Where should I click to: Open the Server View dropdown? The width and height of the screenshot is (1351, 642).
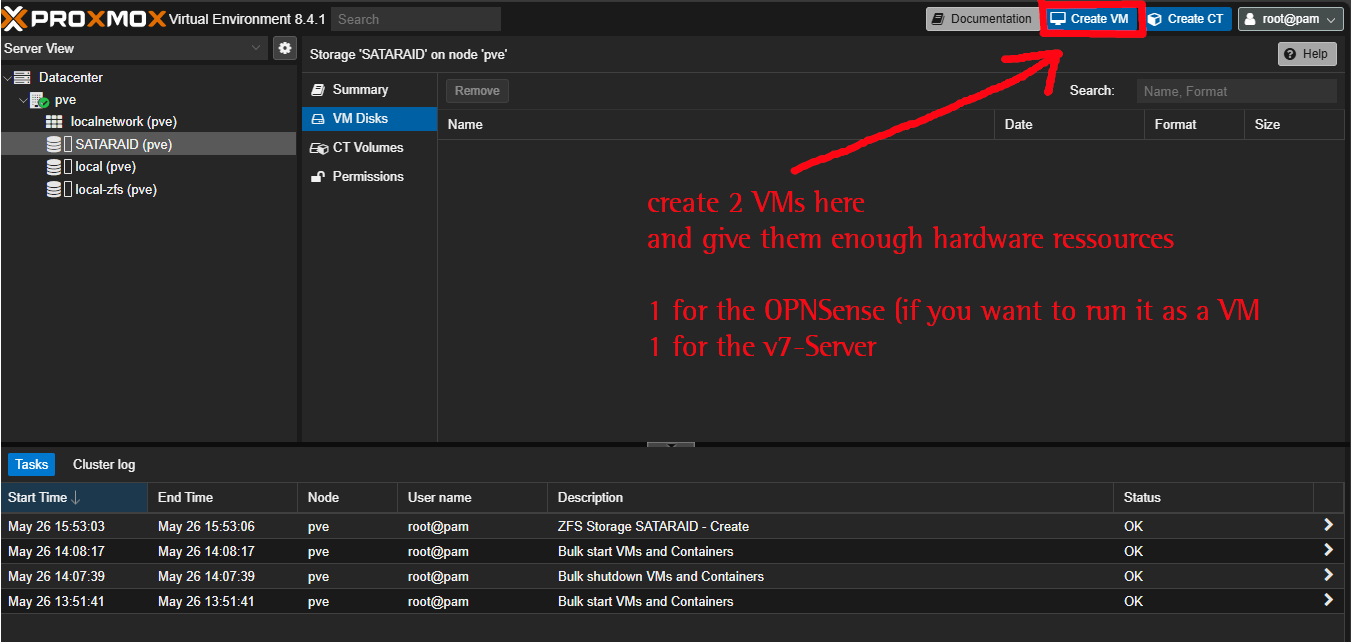point(257,48)
